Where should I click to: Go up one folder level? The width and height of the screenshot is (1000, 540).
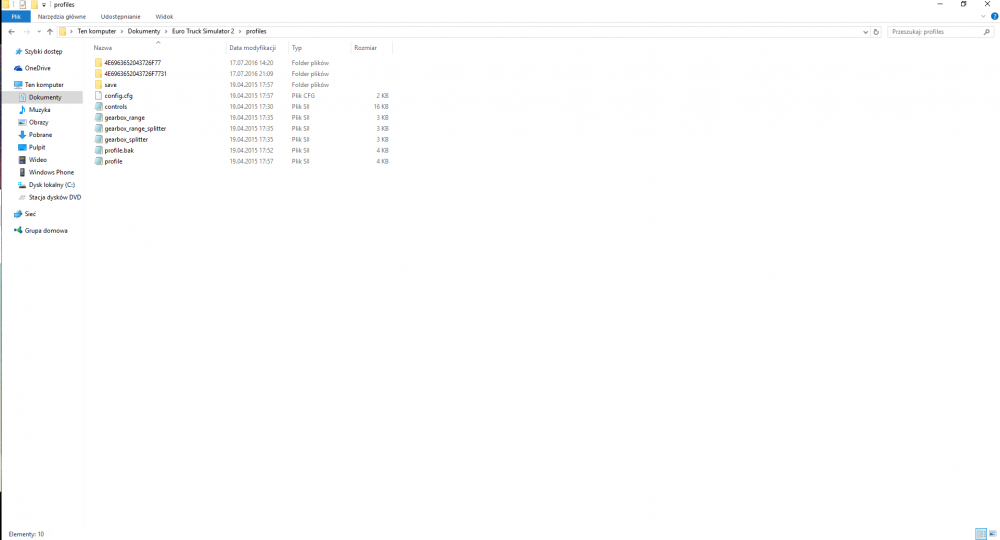click(50, 31)
